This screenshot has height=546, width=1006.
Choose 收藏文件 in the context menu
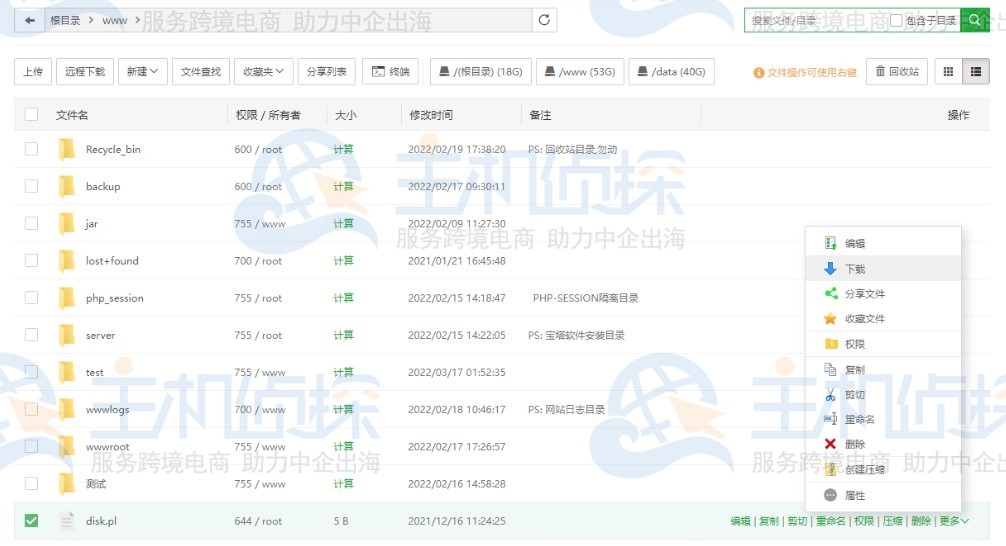coord(883,318)
